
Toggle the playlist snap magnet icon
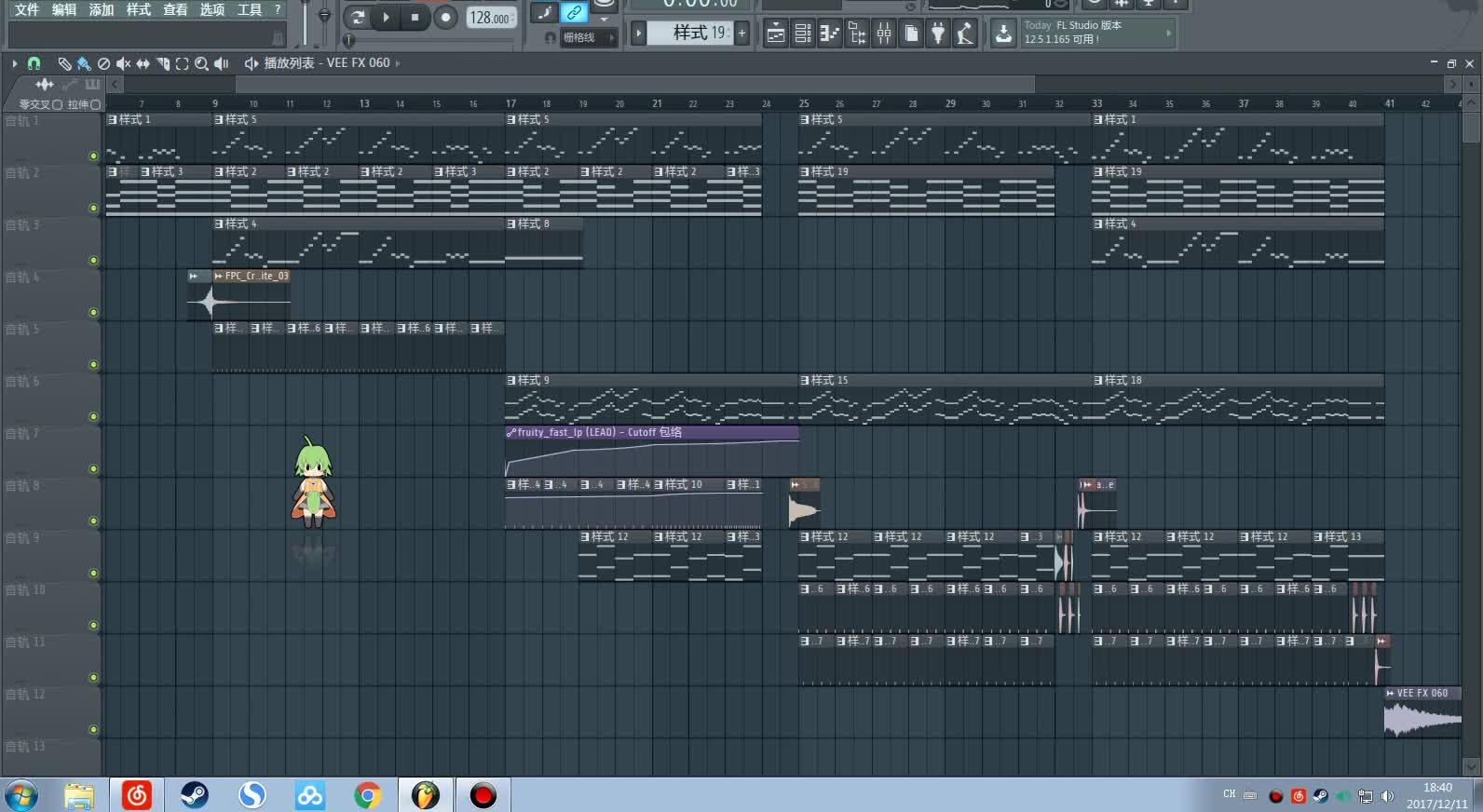tap(34, 63)
